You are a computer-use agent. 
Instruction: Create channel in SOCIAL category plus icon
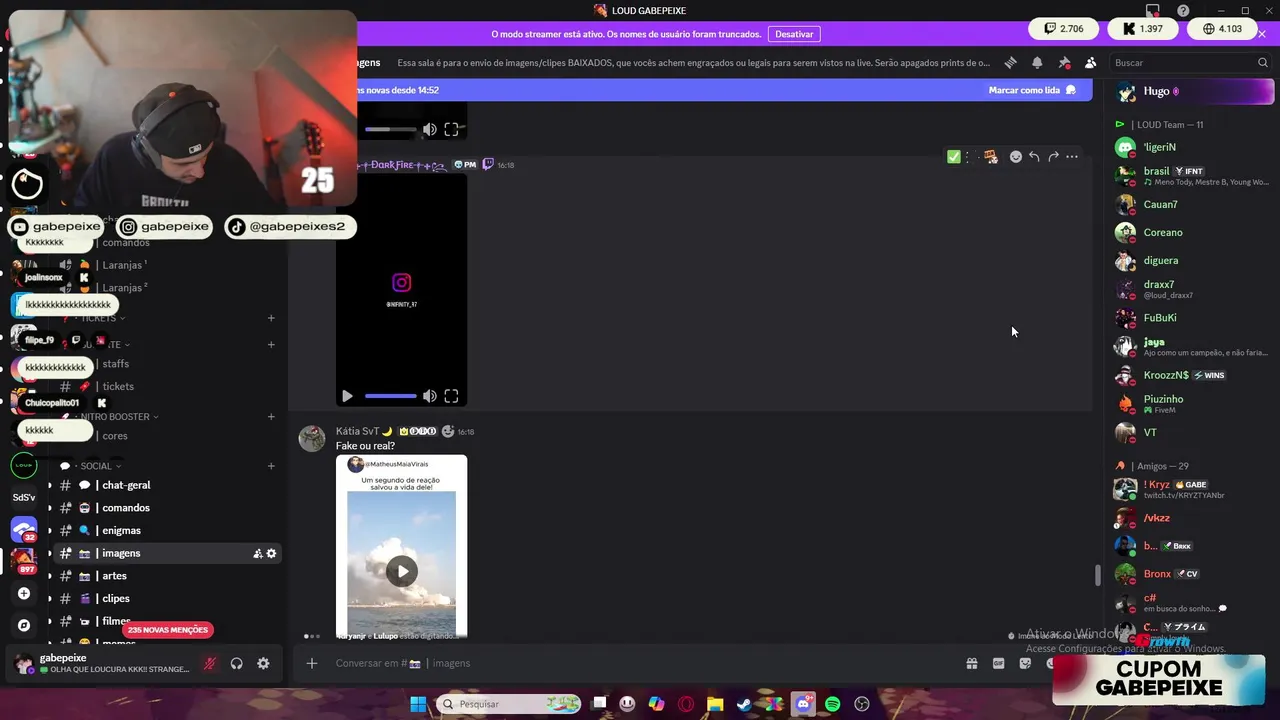271,466
